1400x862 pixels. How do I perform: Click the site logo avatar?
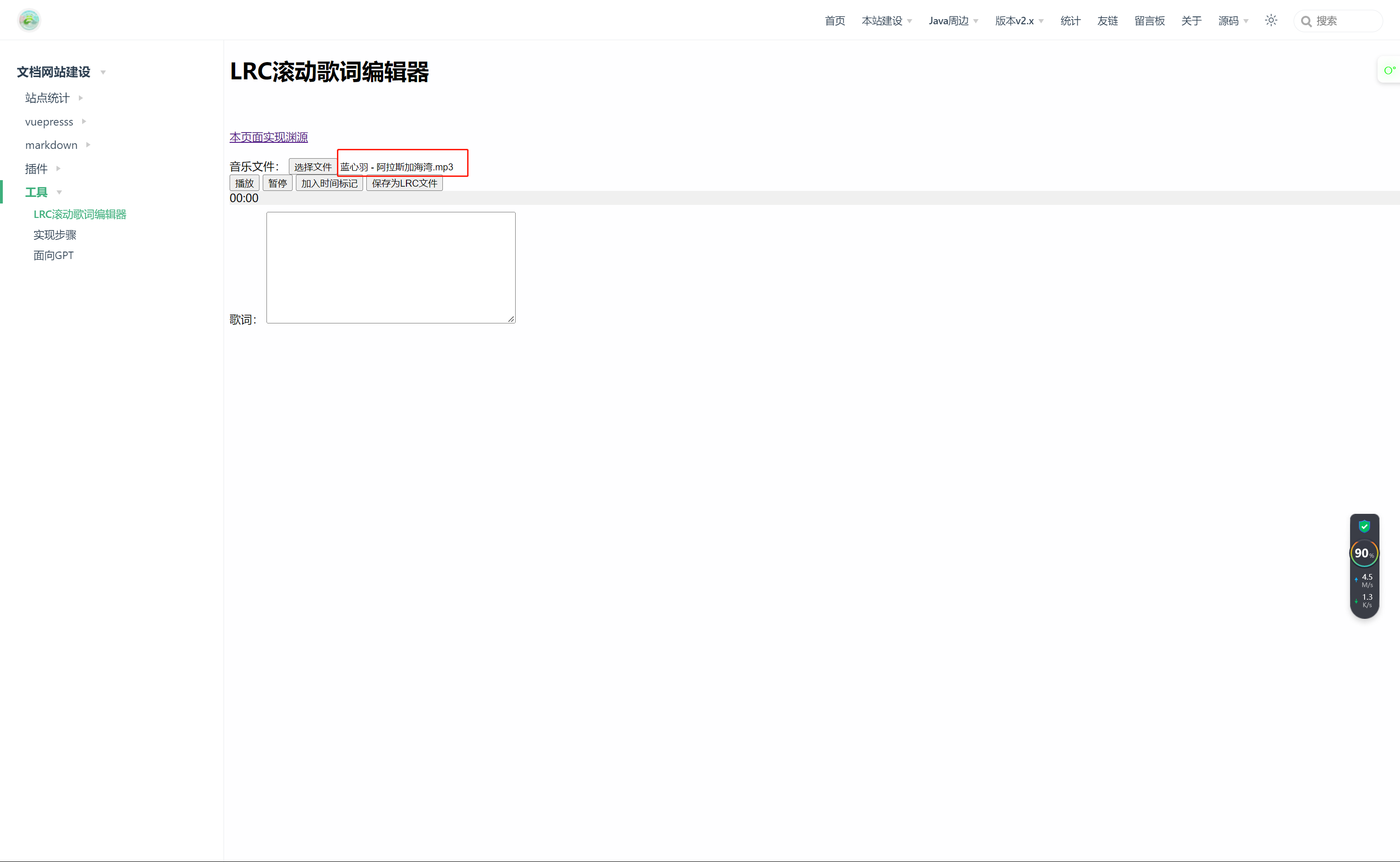click(29, 21)
